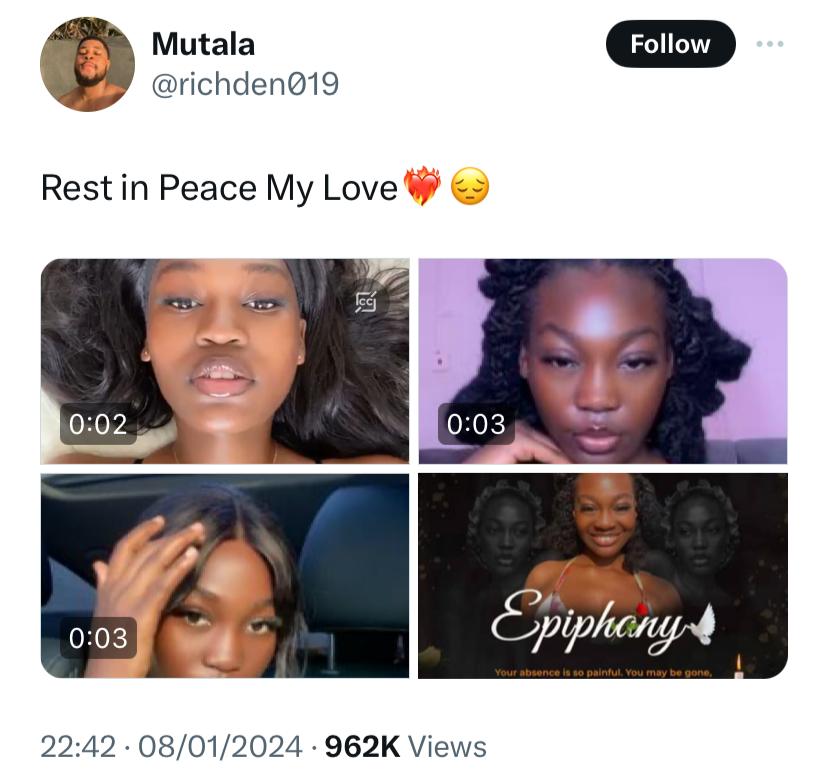
Task: Open Mutala's profile avatar picture
Action: point(87,64)
